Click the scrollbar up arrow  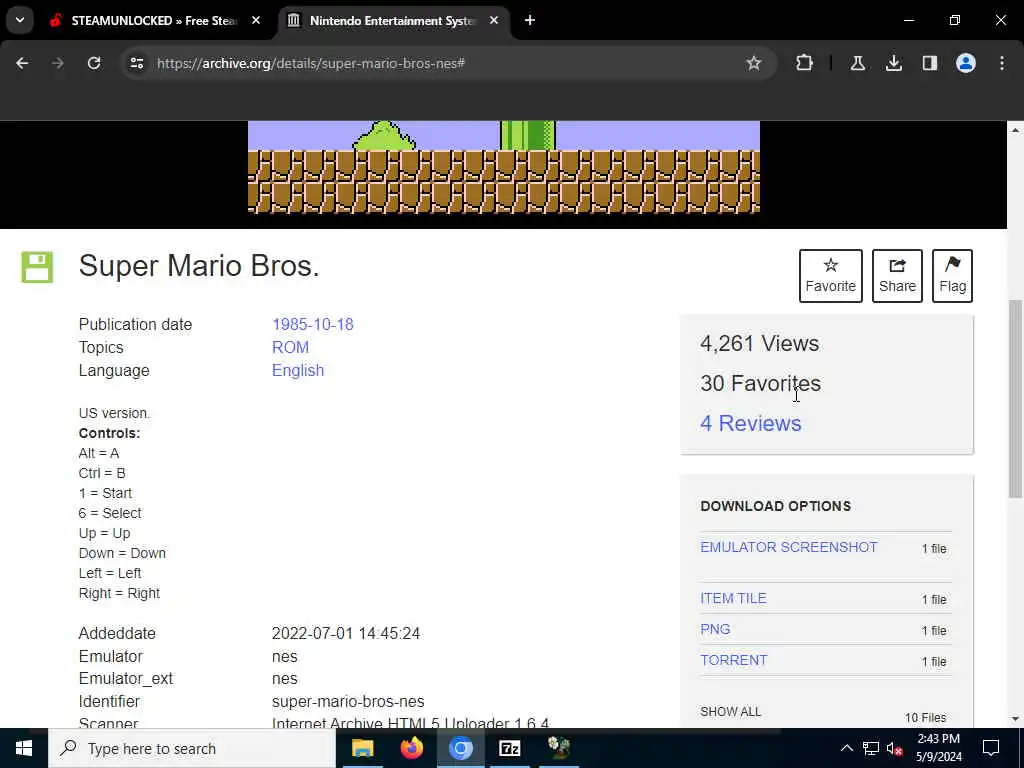pos(1015,130)
